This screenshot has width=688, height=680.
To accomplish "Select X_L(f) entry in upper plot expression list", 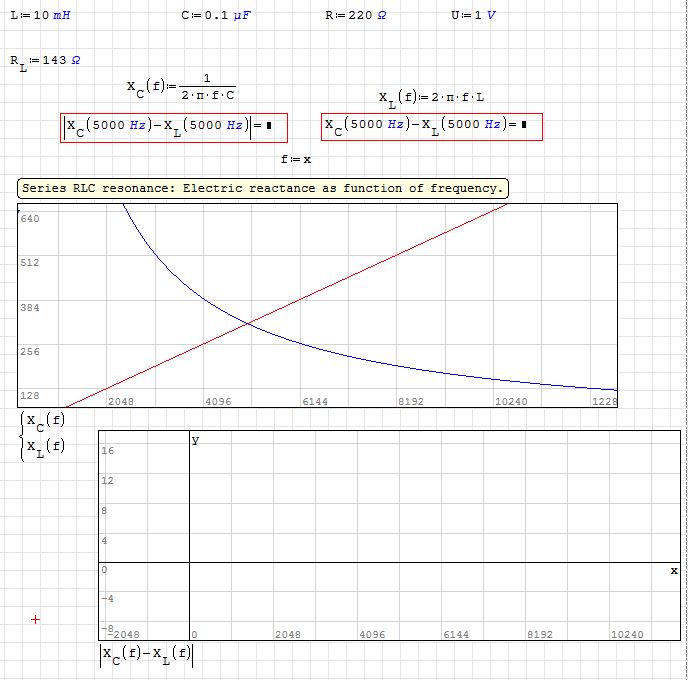I will (45, 445).
